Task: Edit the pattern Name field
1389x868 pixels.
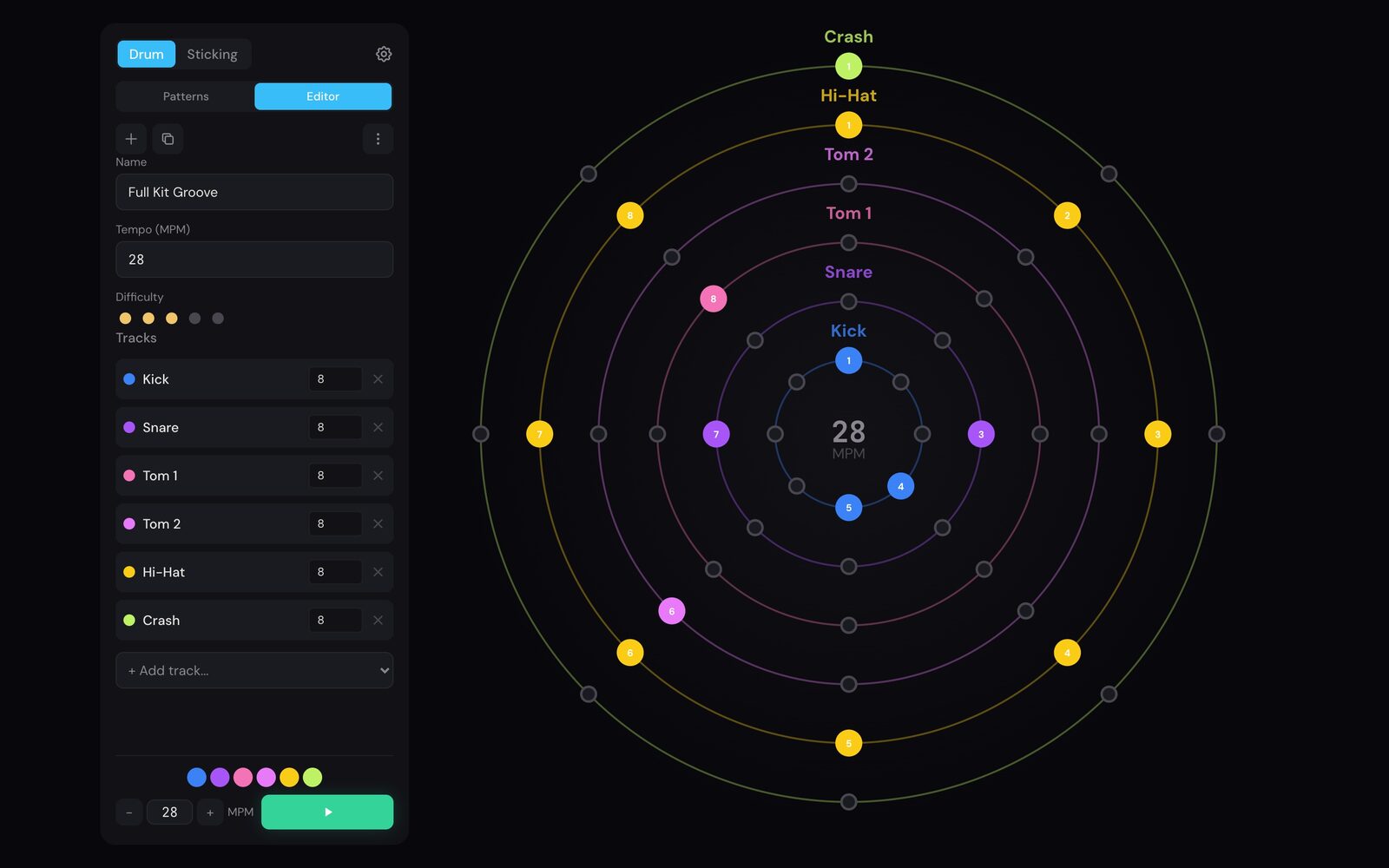Action: [x=254, y=192]
